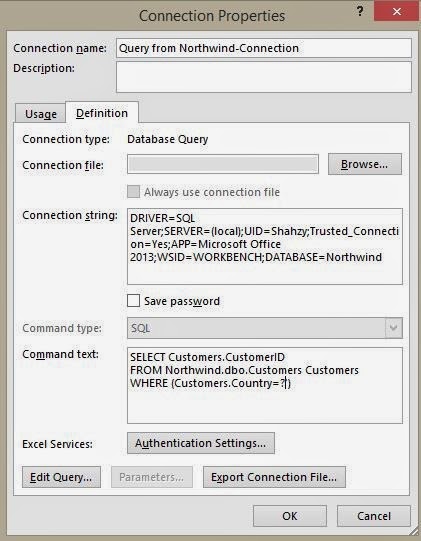Viewport: 421px width, 541px height.
Task: Click the Cancel button
Action: coord(374,516)
